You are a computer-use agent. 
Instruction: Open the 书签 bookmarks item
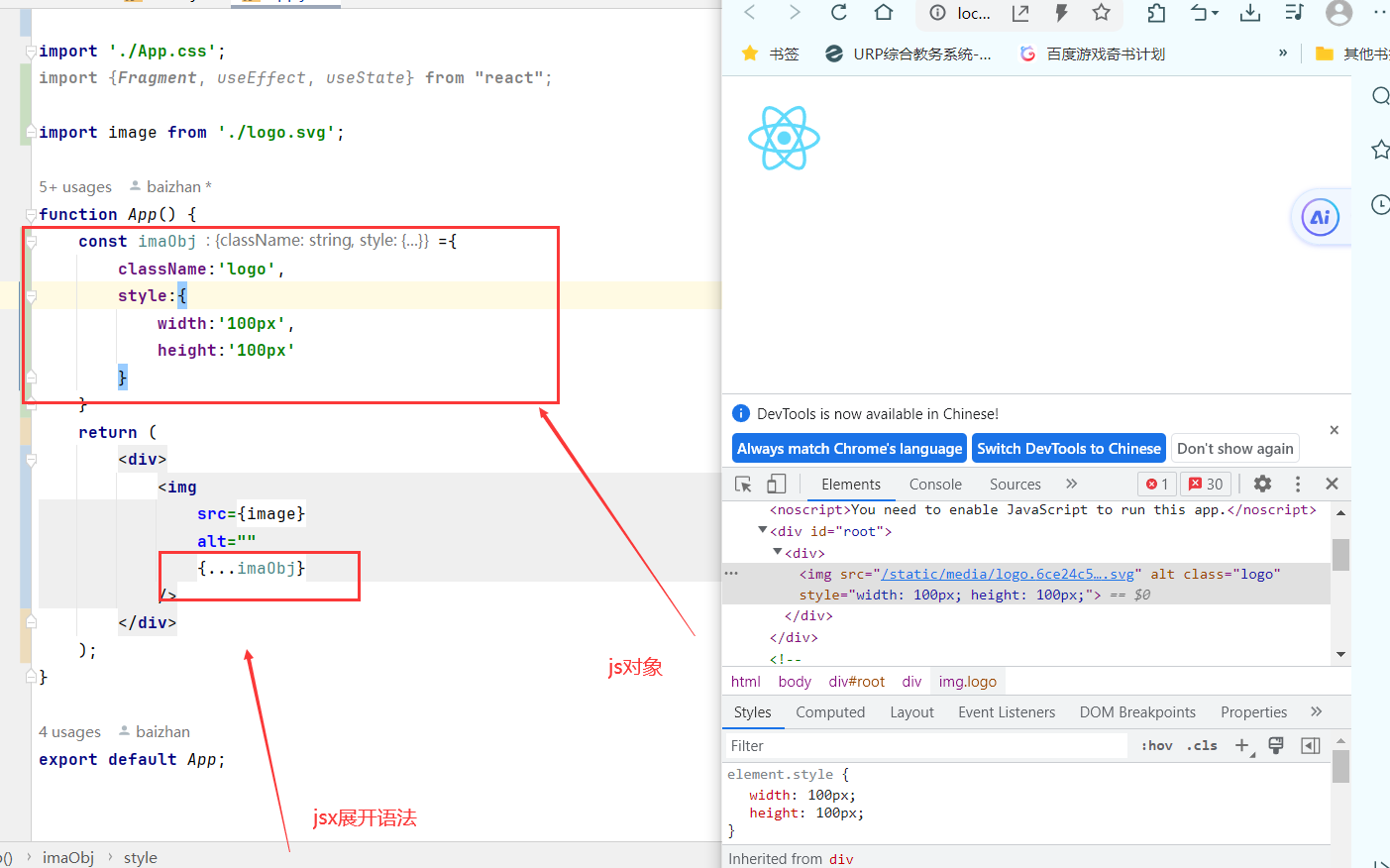771,54
